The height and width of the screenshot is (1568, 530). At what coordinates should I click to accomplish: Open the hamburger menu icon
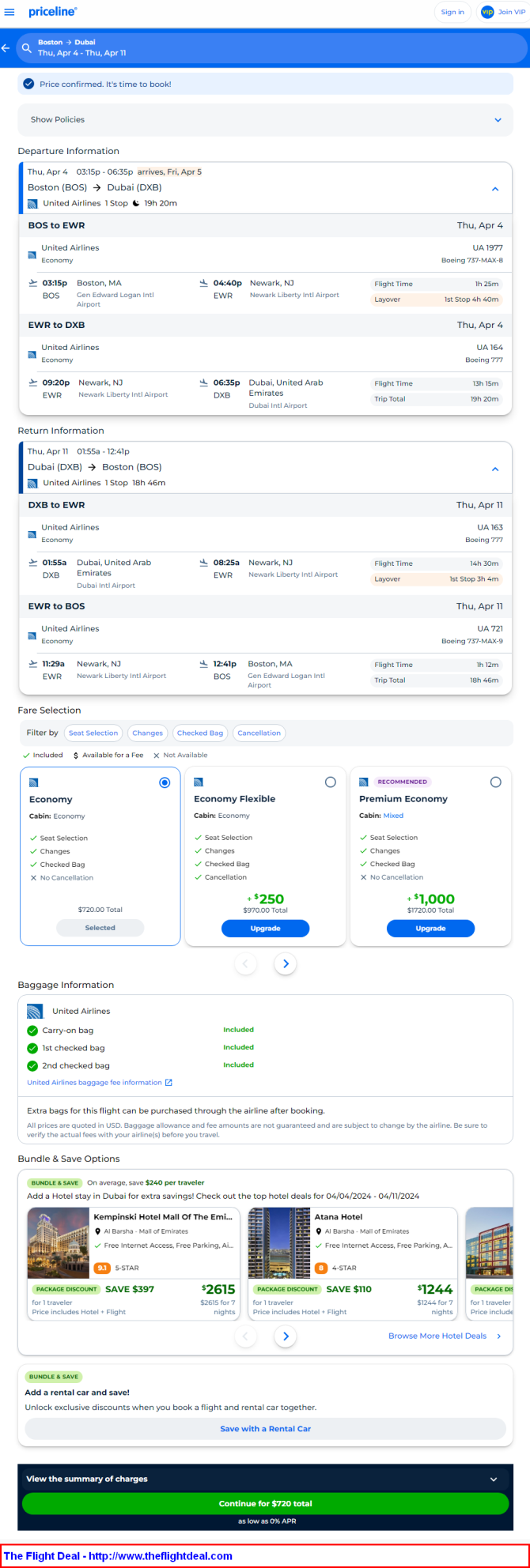pos(9,12)
